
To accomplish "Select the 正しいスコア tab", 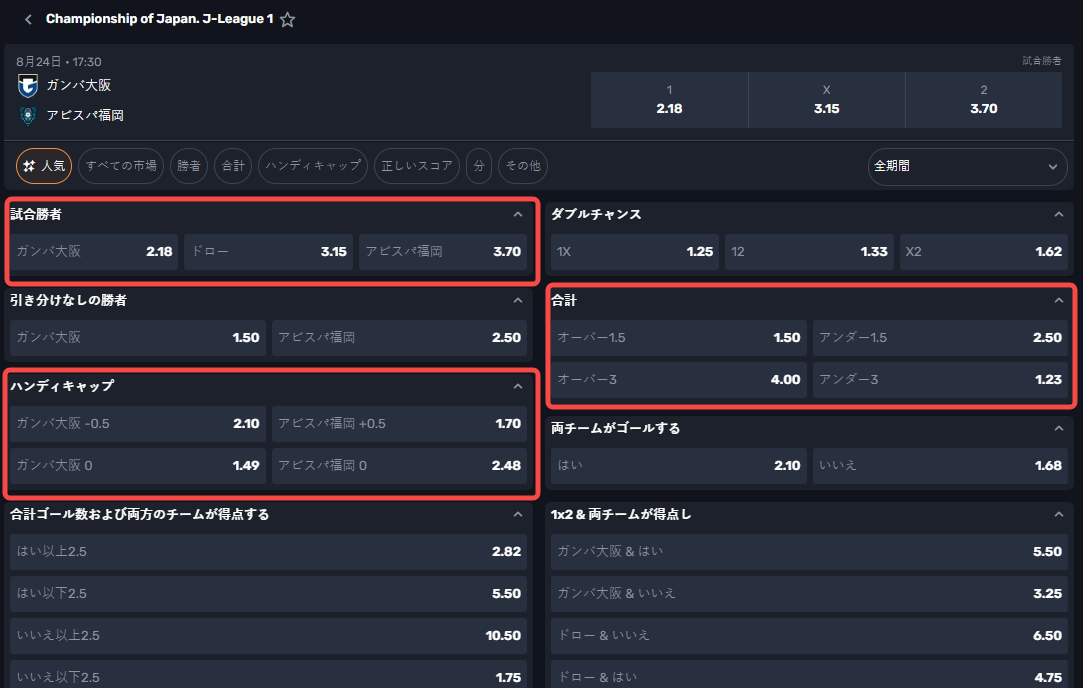I will pos(417,166).
